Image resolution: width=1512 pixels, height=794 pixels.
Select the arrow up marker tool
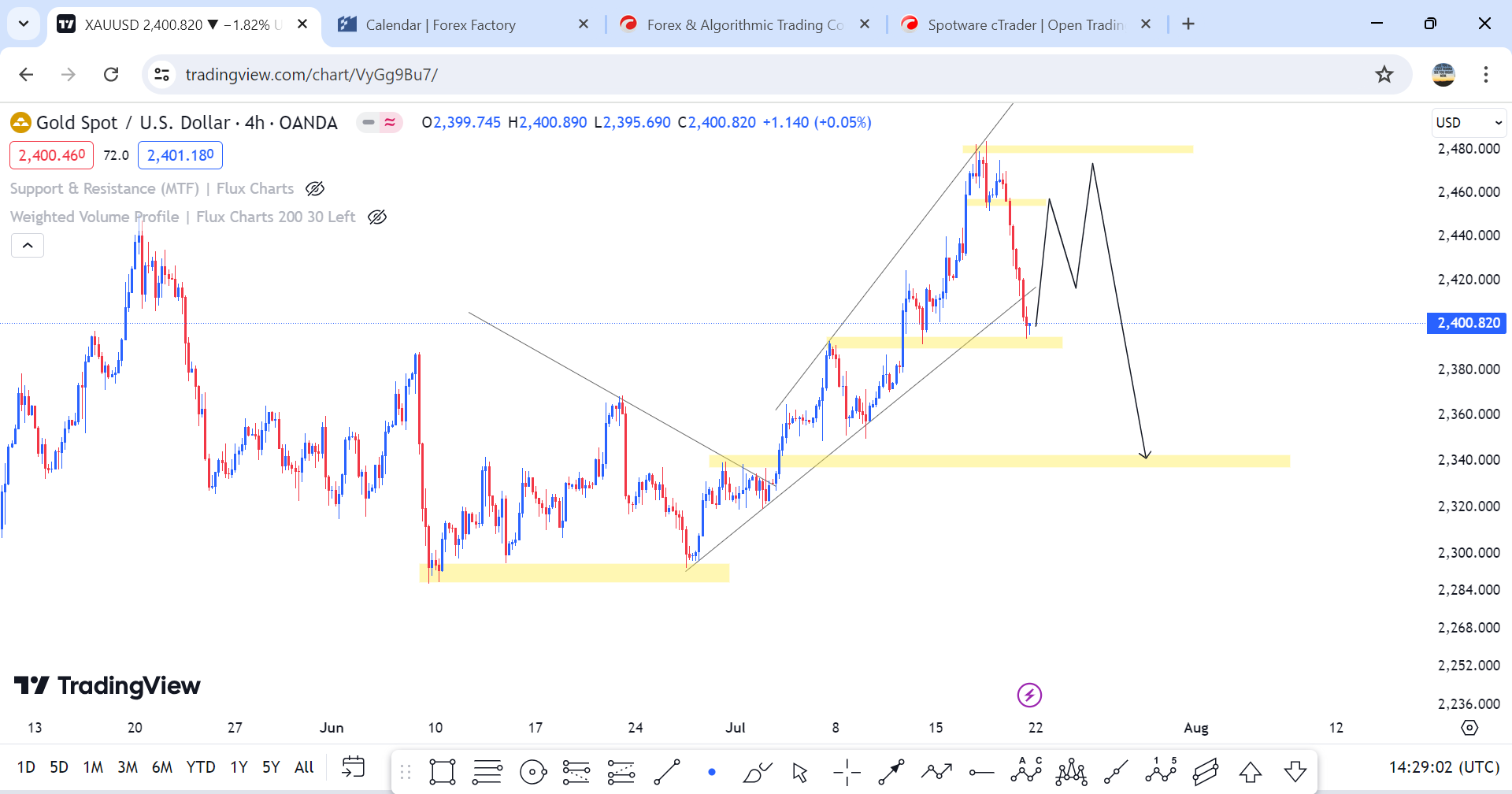pos(1251,772)
